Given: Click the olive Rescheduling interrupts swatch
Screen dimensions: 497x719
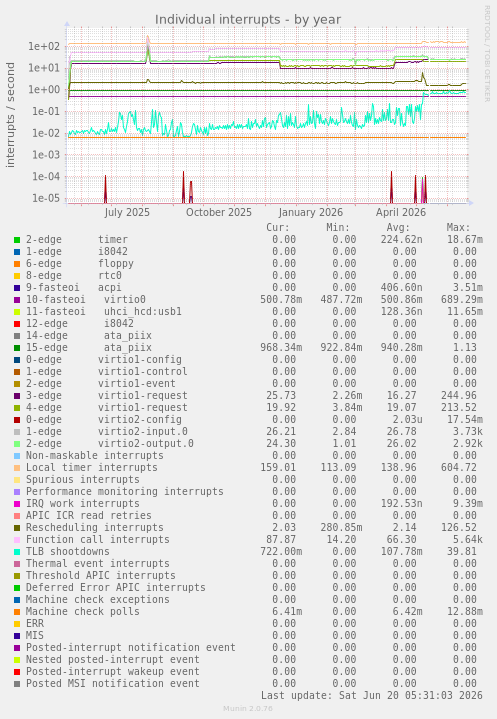Looking at the screenshot, I should pos(17,528).
